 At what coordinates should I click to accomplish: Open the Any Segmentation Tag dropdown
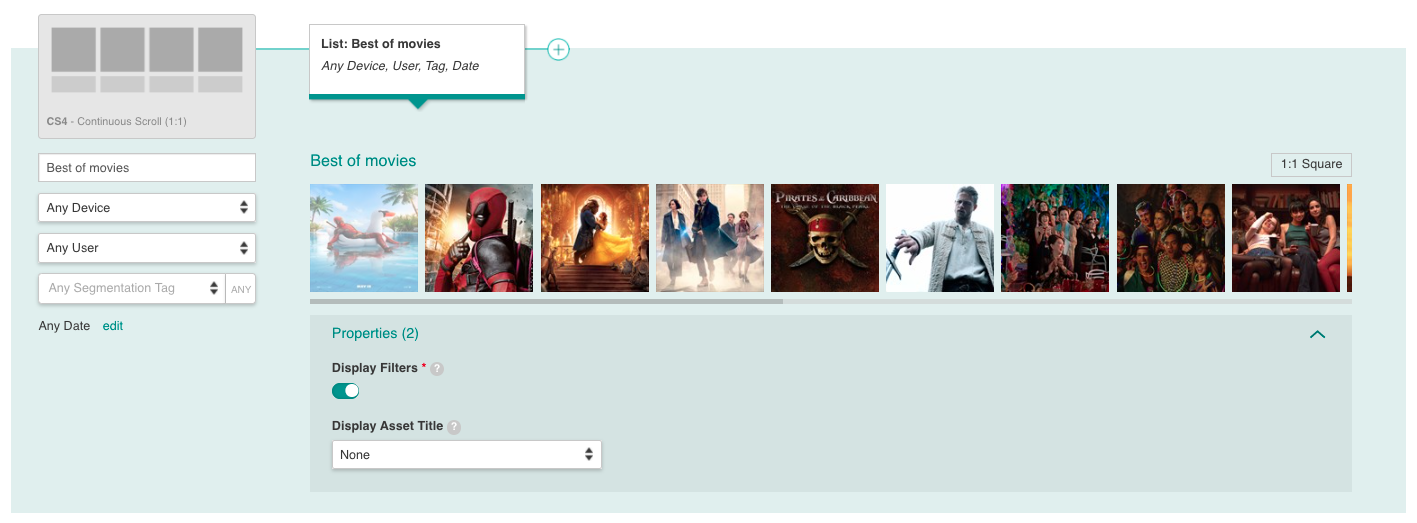pos(132,288)
